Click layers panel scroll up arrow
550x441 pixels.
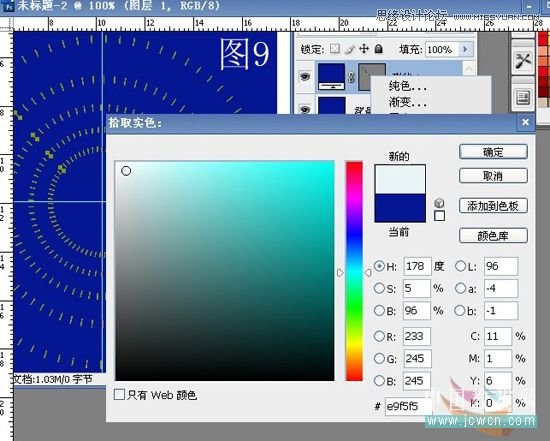(469, 68)
